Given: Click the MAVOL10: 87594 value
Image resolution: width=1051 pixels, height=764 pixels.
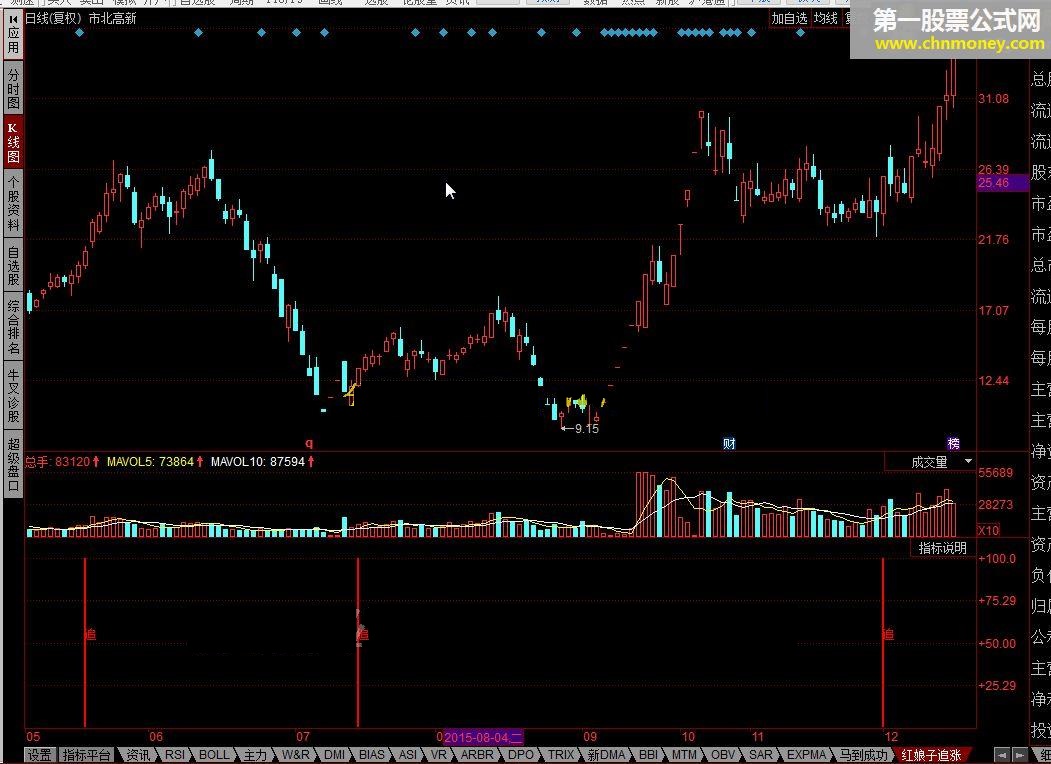Looking at the screenshot, I should tap(257, 462).
